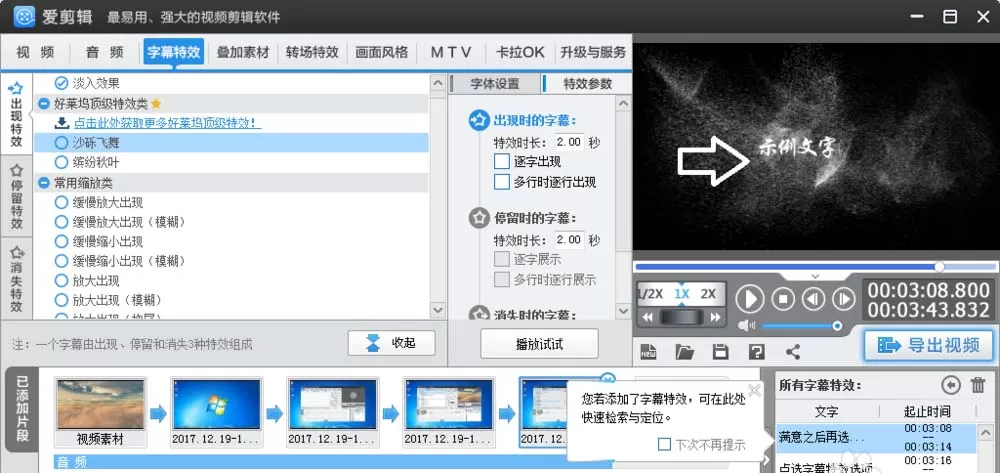Click the back-arrow icon in 所有字幕特效

(950, 384)
